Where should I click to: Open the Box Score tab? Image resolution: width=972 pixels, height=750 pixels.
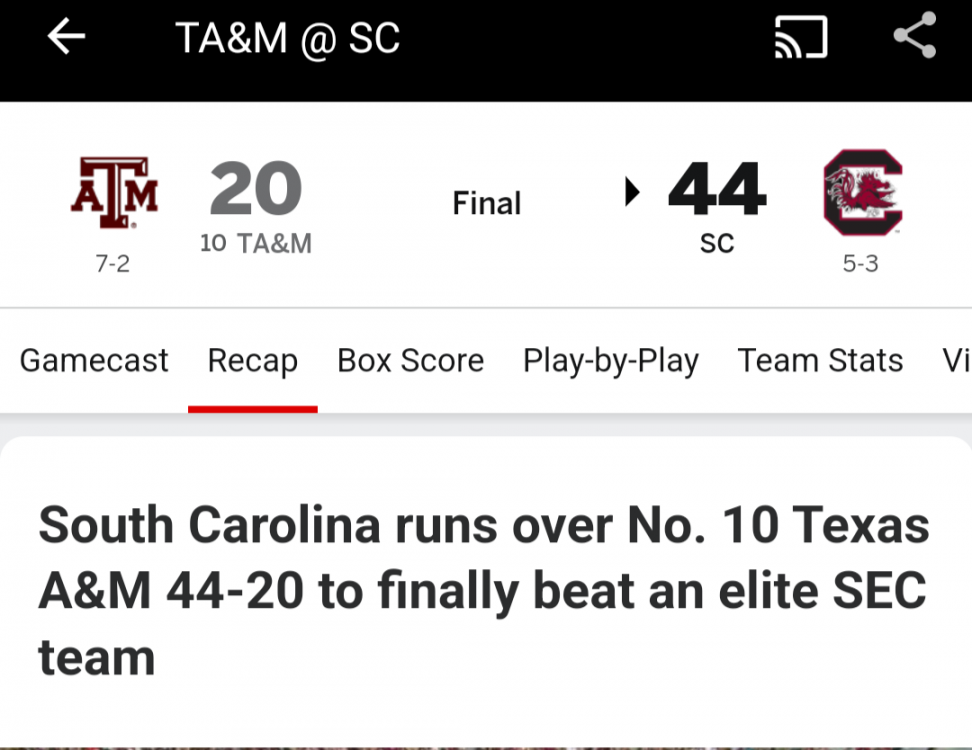[x=411, y=361]
